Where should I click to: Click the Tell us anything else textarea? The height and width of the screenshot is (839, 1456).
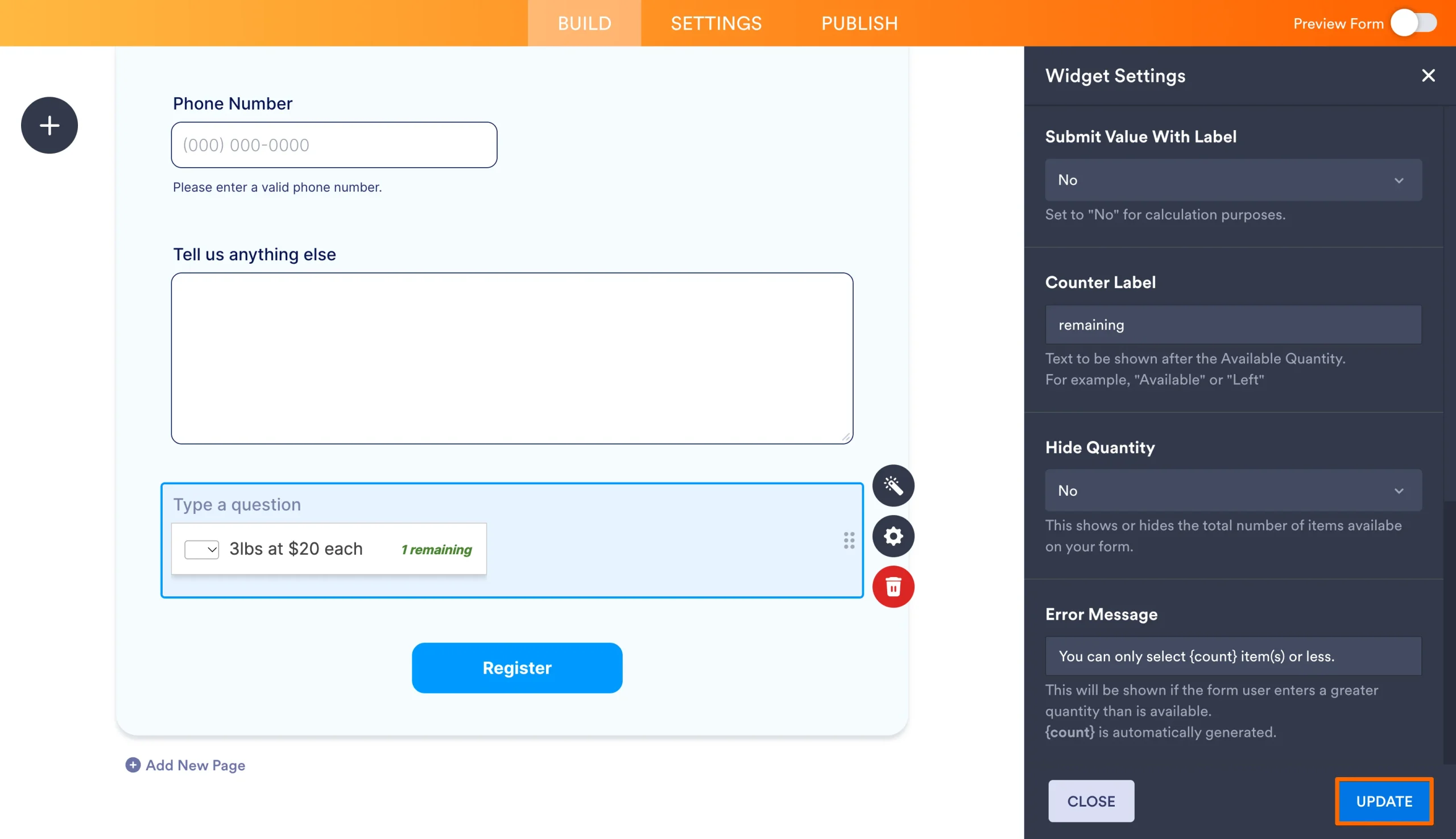[x=512, y=359]
